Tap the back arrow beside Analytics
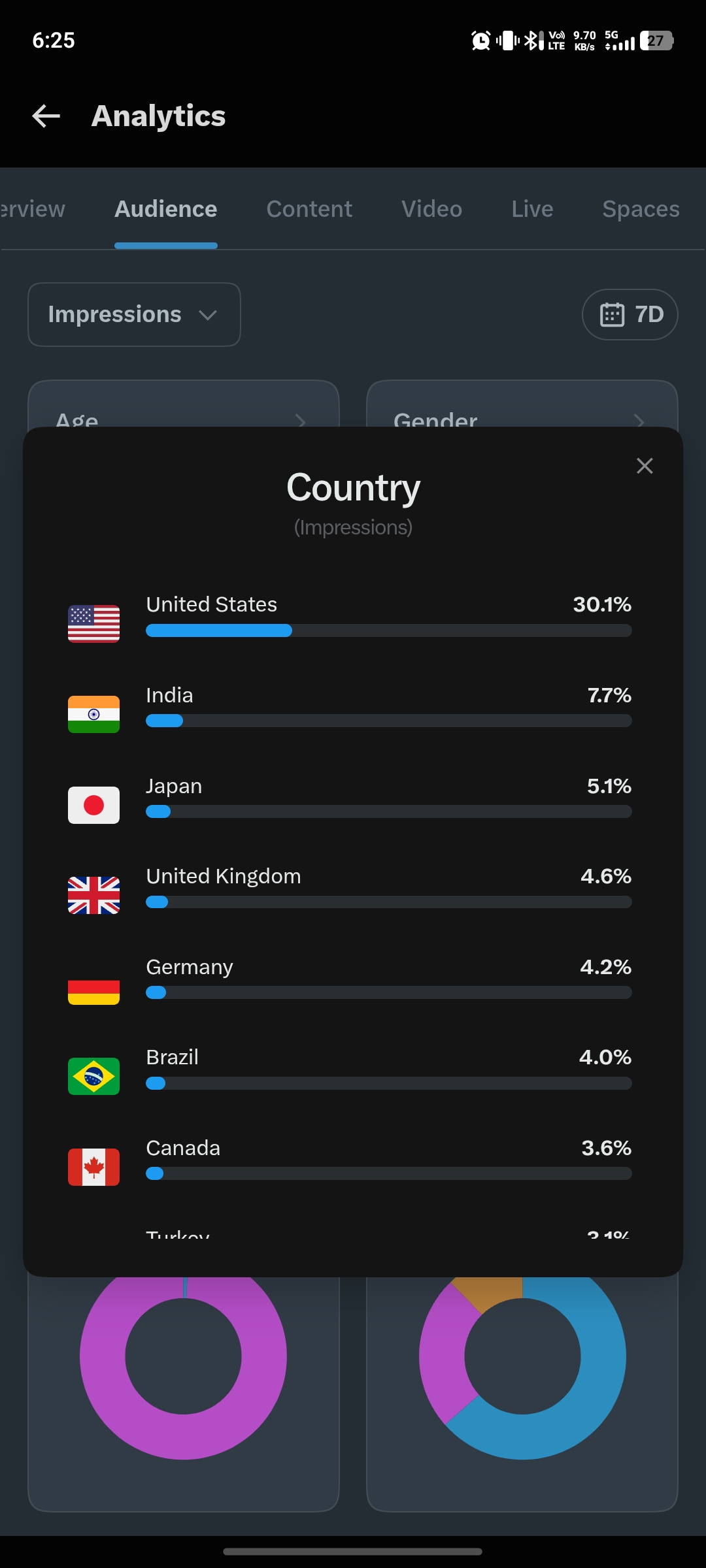 pyautogui.click(x=46, y=116)
